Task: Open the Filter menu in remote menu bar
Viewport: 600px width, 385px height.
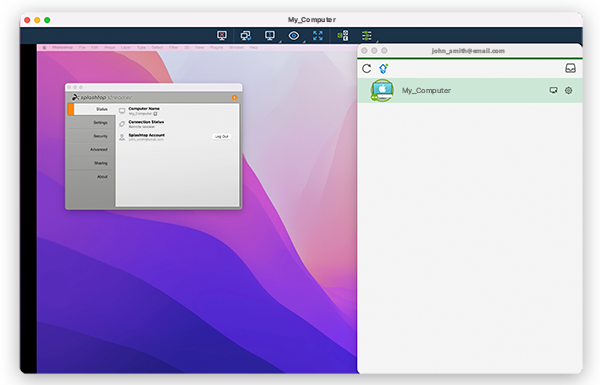Action: [x=173, y=47]
